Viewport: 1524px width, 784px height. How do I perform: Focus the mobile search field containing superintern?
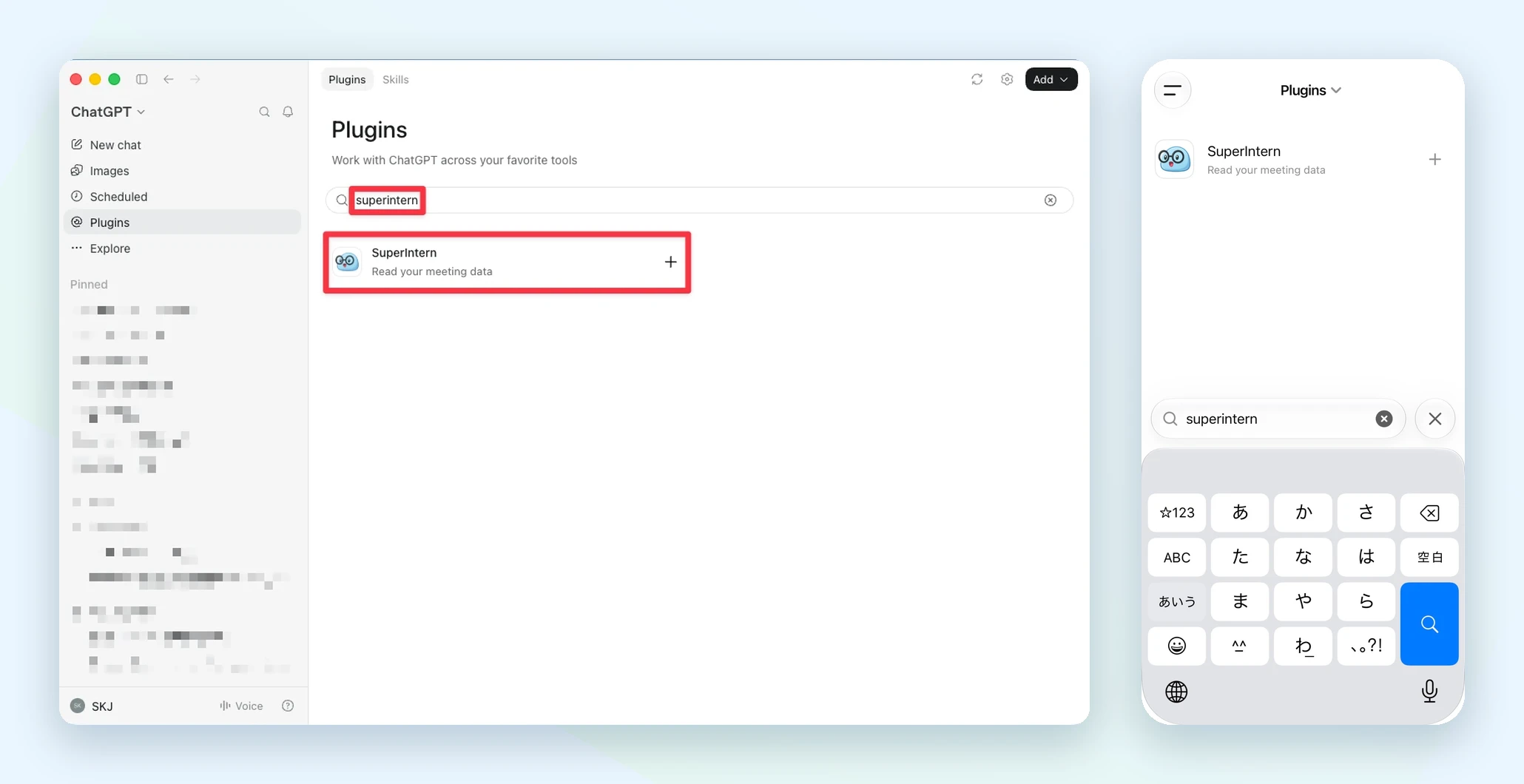click(x=1278, y=419)
